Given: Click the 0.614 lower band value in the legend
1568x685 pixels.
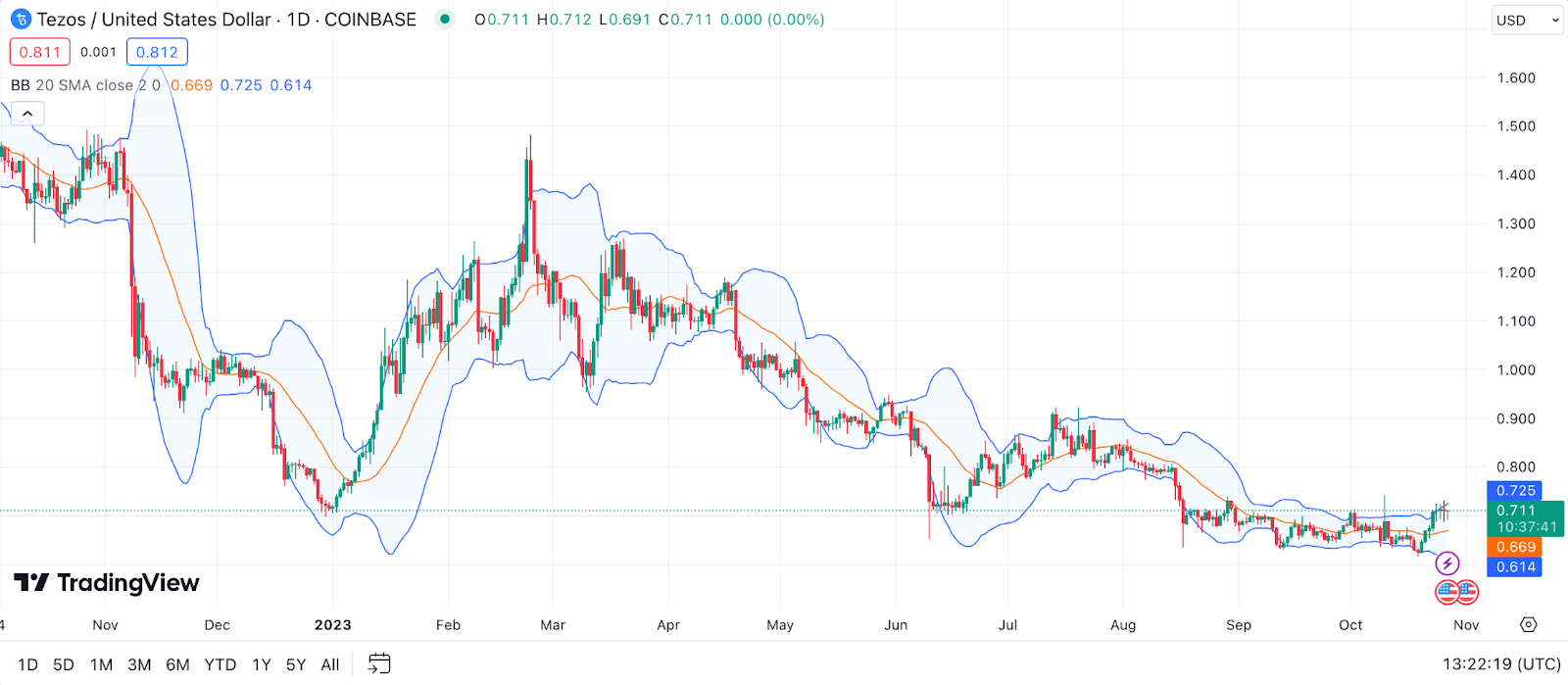Looking at the screenshot, I should [x=291, y=85].
